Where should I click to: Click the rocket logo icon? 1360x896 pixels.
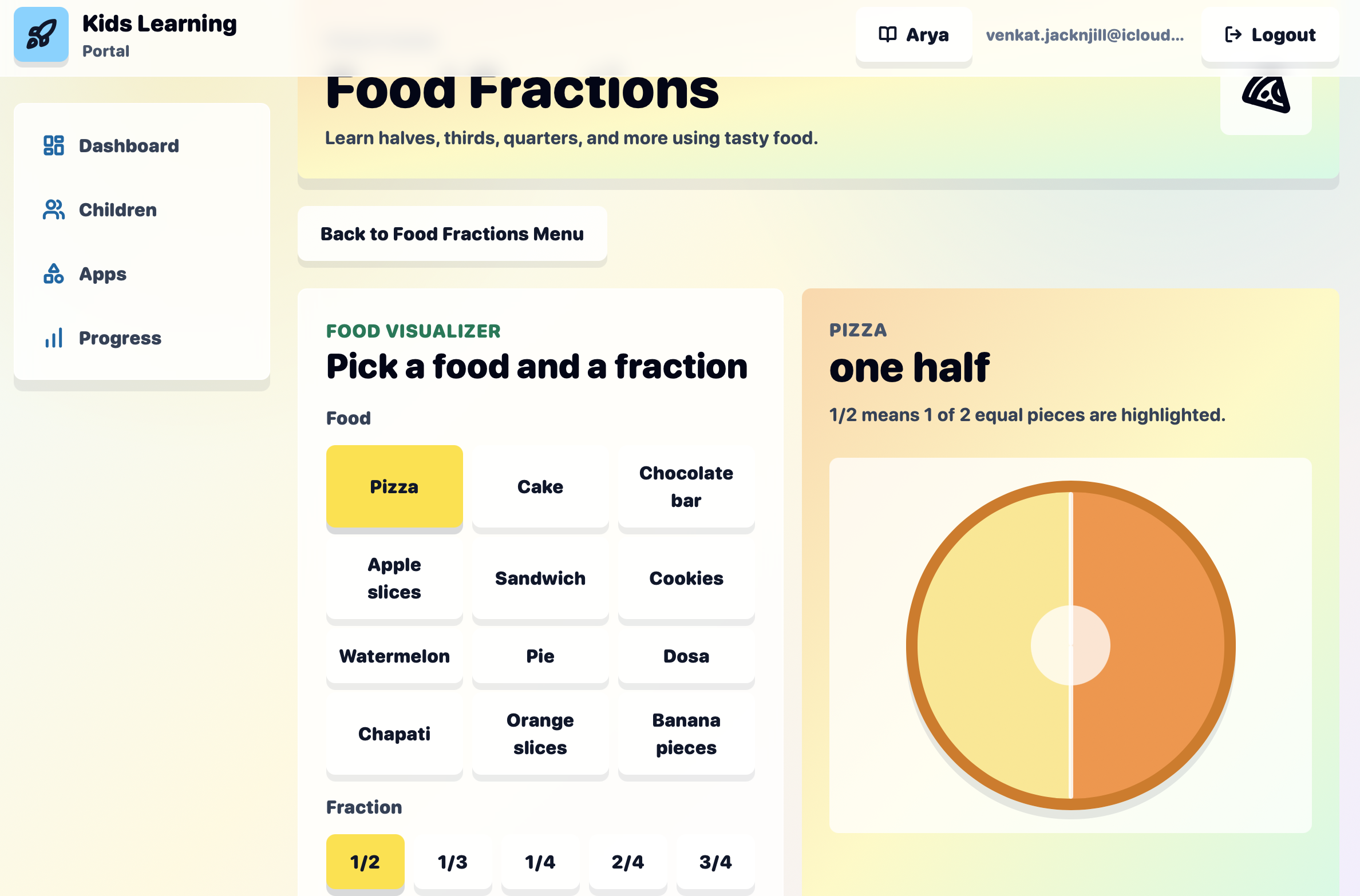(41, 35)
